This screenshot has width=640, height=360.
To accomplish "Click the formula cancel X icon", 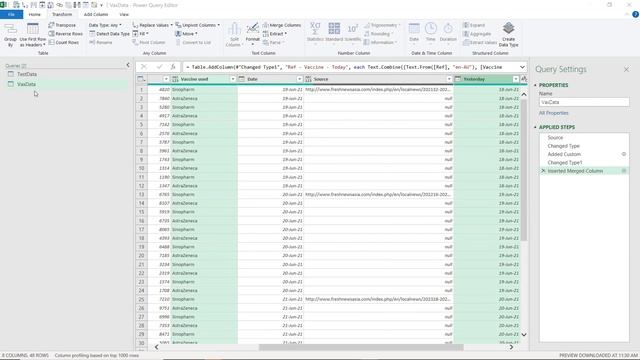I will click(x=144, y=67).
